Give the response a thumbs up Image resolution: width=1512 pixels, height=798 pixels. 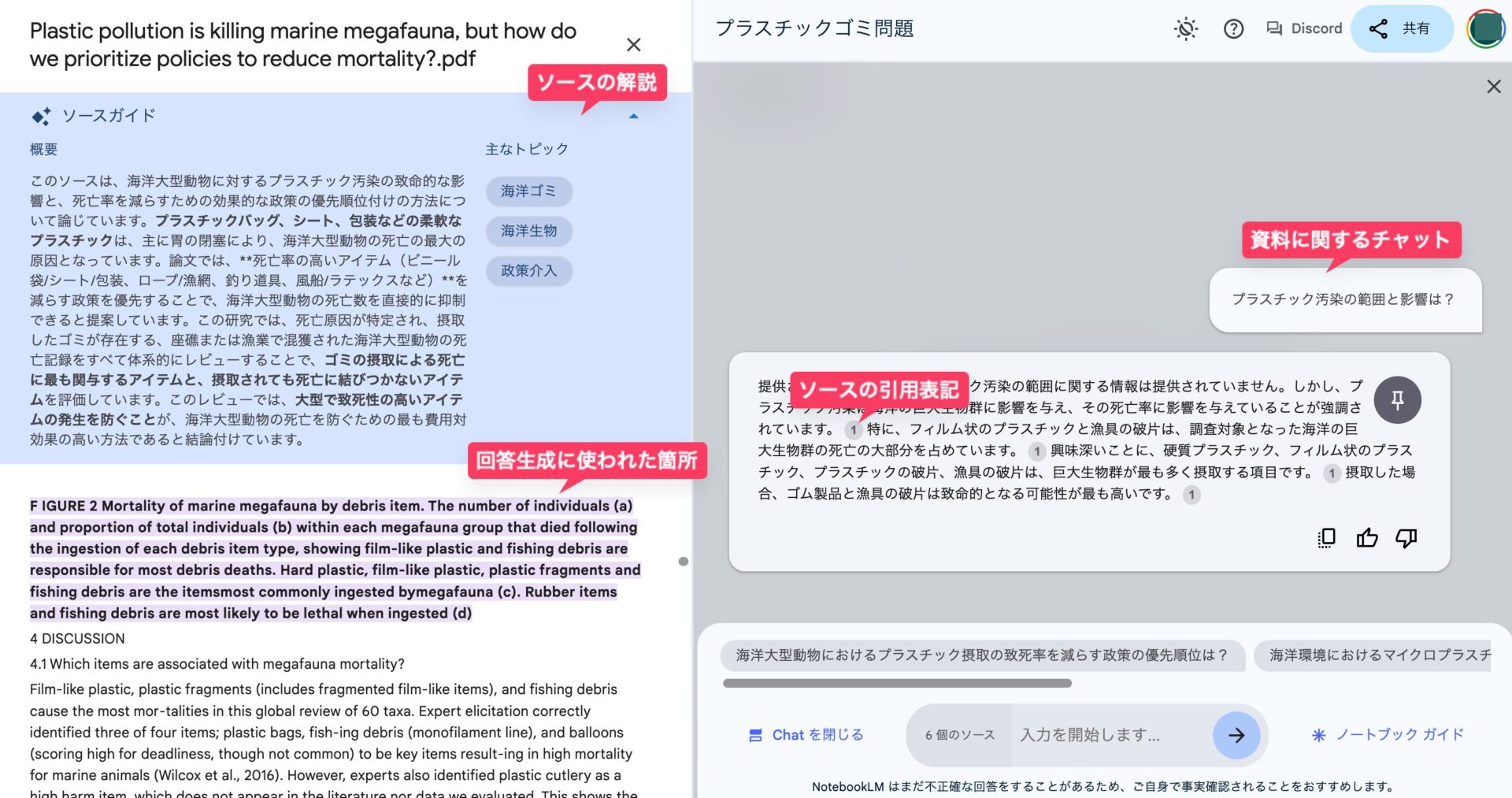[1367, 538]
